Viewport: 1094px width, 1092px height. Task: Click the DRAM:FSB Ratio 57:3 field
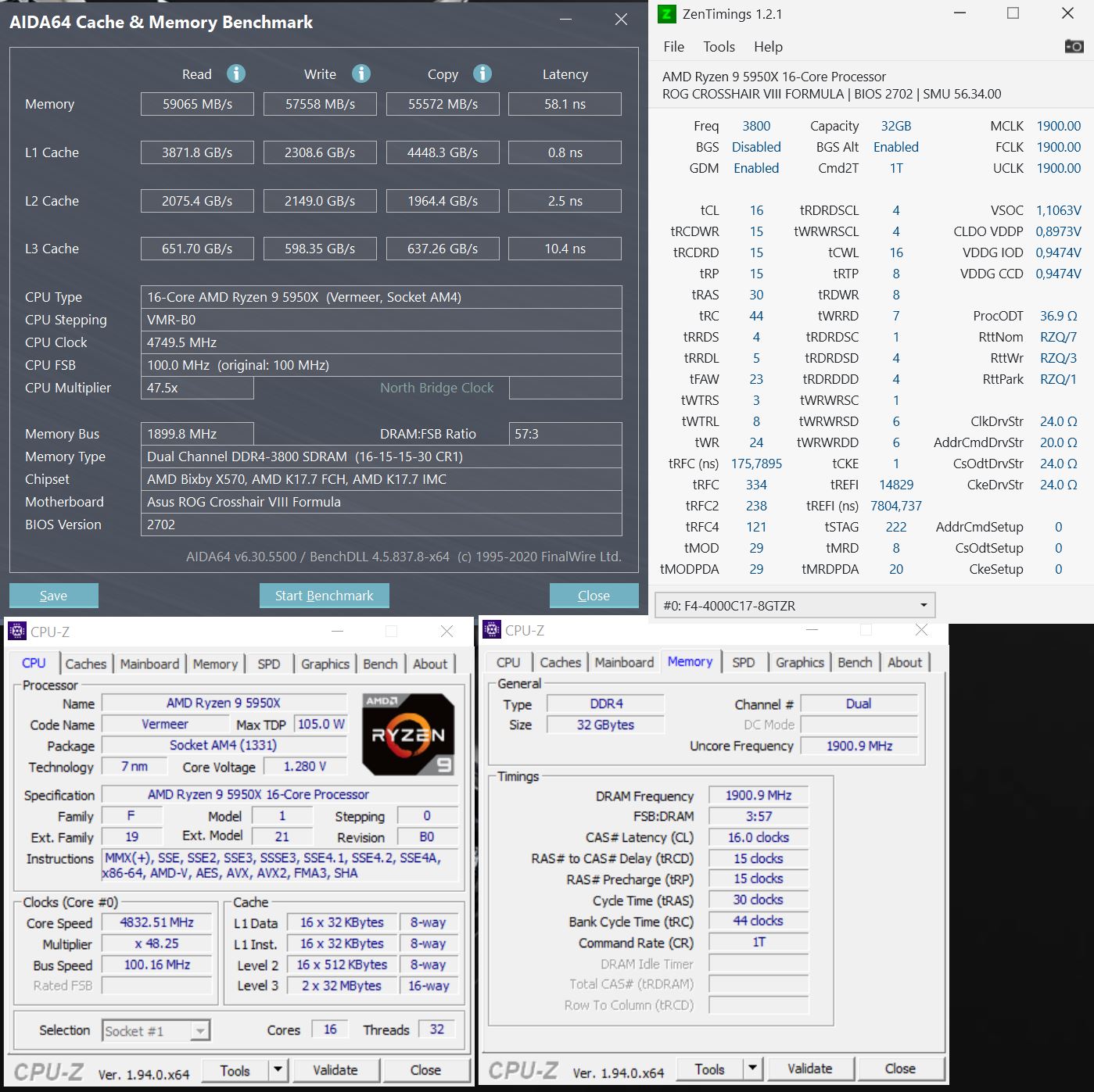[565, 434]
